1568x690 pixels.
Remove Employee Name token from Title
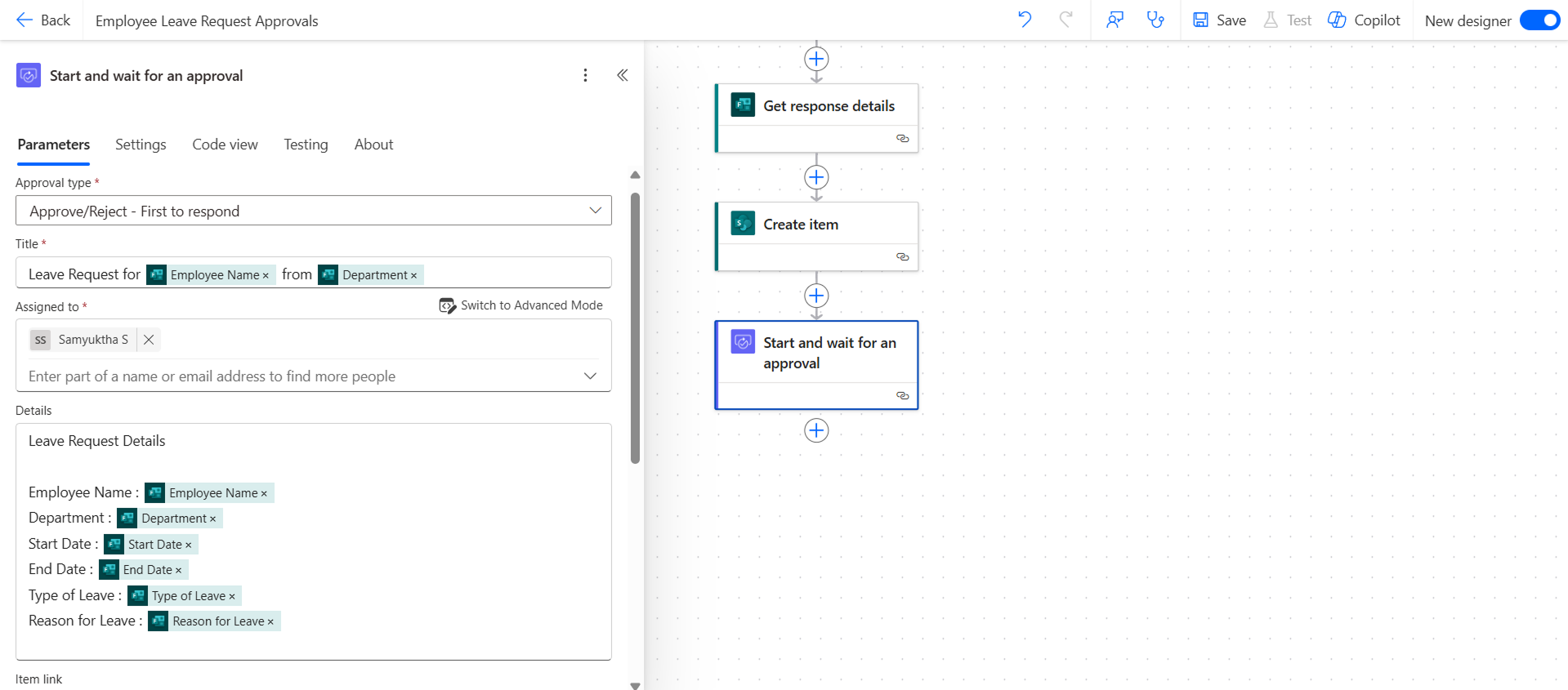pos(266,275)
